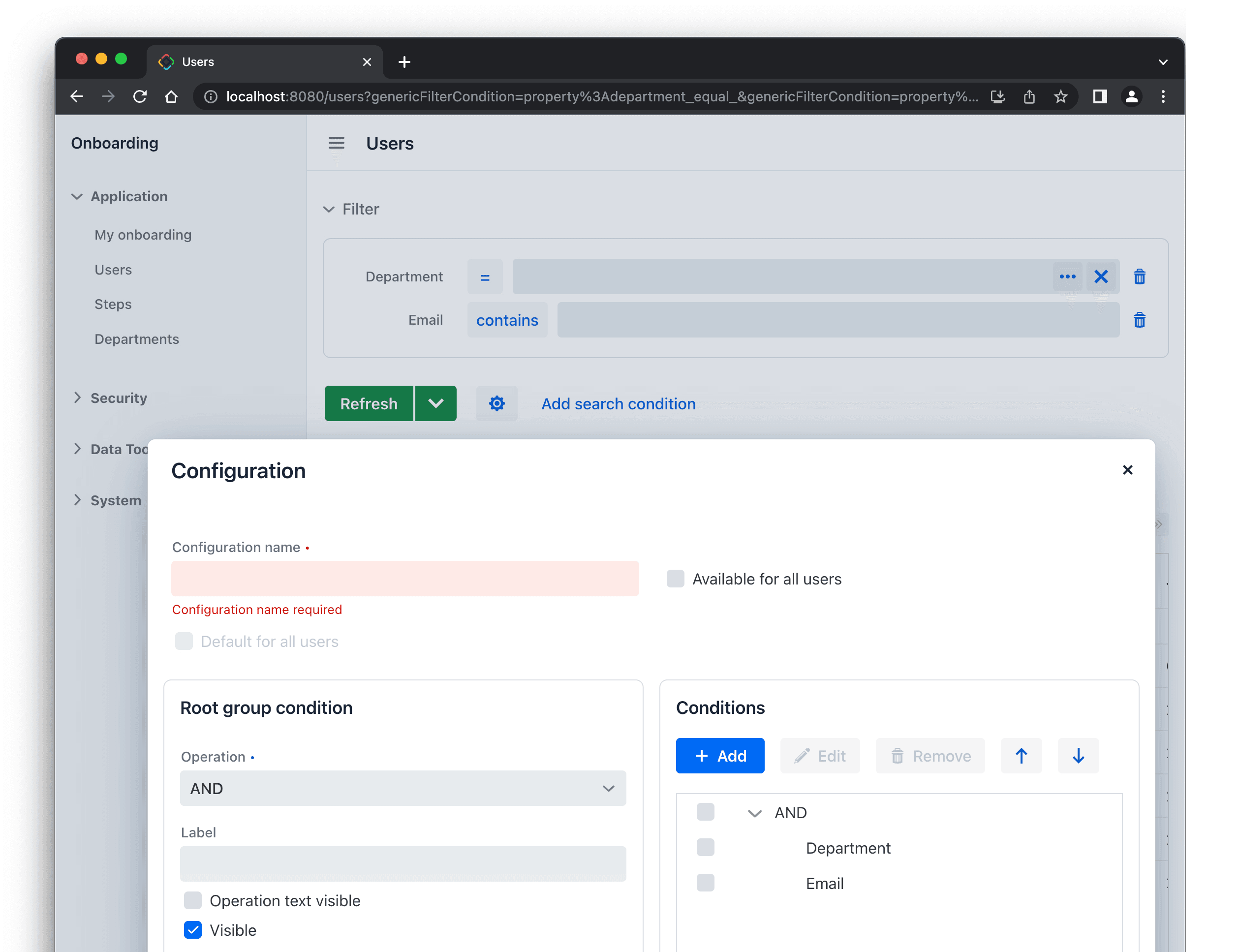The width and height of the screenshot is (1240, 952).
Task: Move condition down with arrow icon
Action: 1077,755
